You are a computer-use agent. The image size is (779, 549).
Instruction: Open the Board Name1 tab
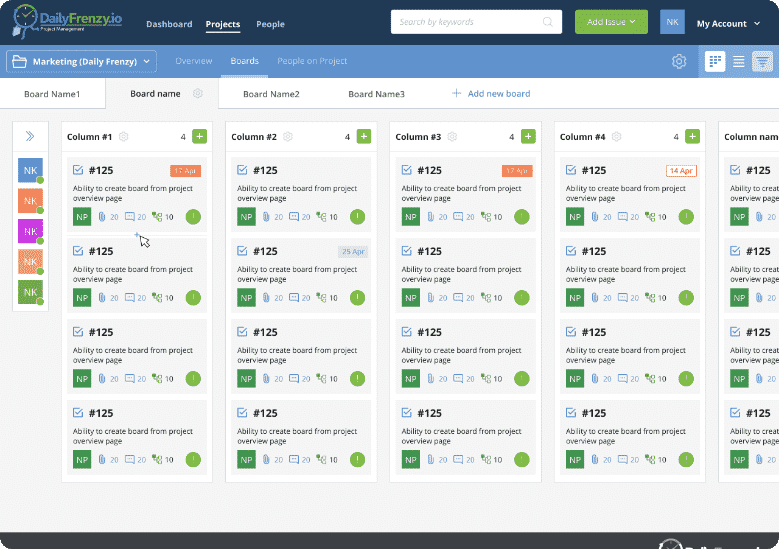[52, 94]
